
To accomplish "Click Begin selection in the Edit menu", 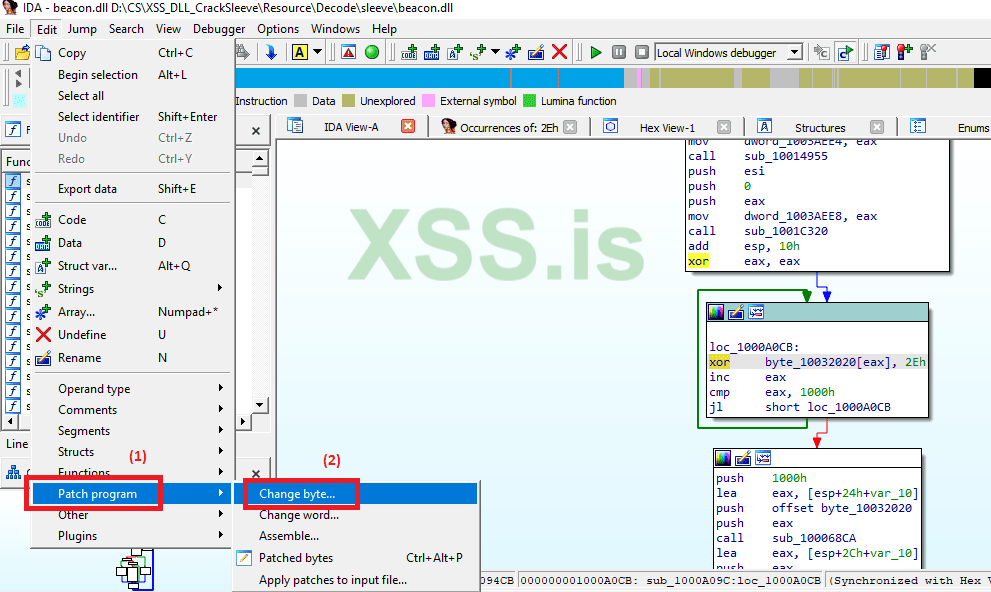I will (131, 75).
